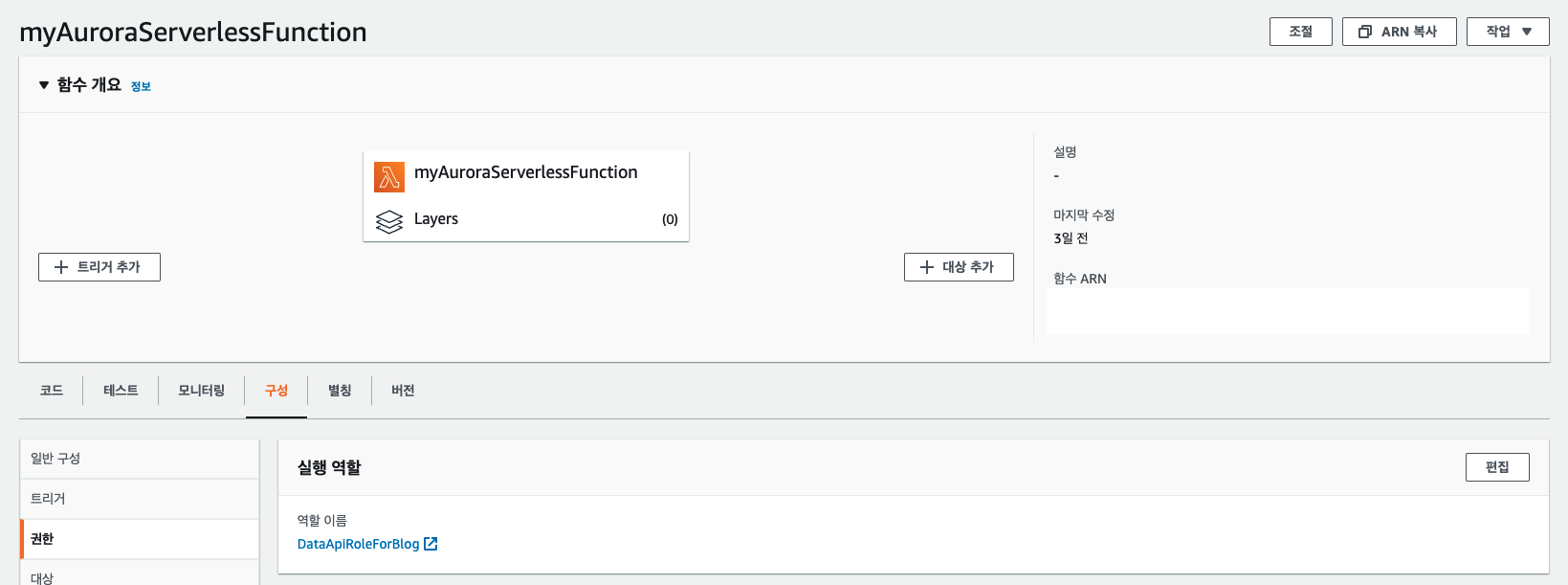Open DataApiRoleForBlog via its external link icon
This screenshot has height=585, width=1568.
coord(431,543)
